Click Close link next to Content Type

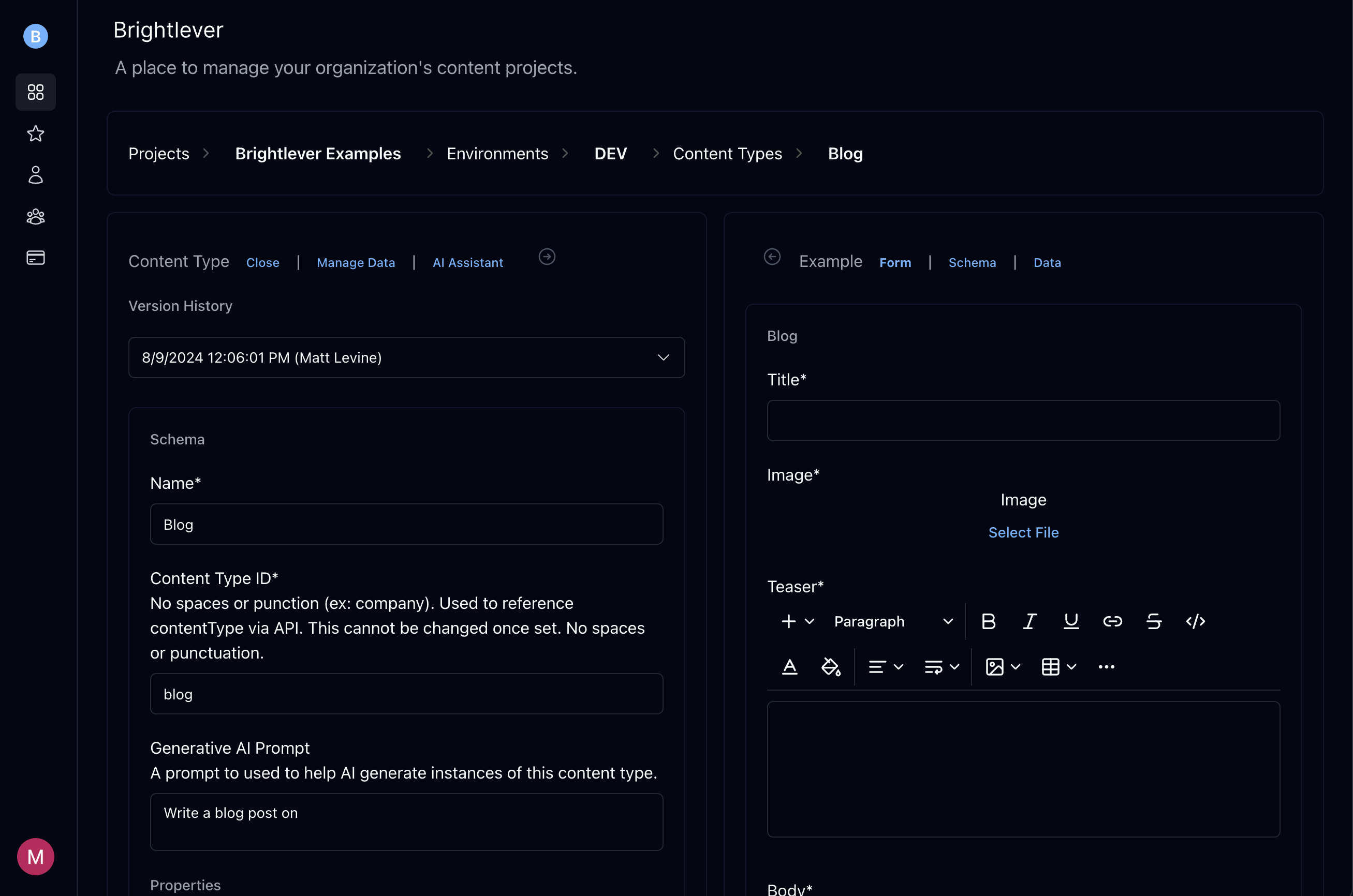(262, 263)
